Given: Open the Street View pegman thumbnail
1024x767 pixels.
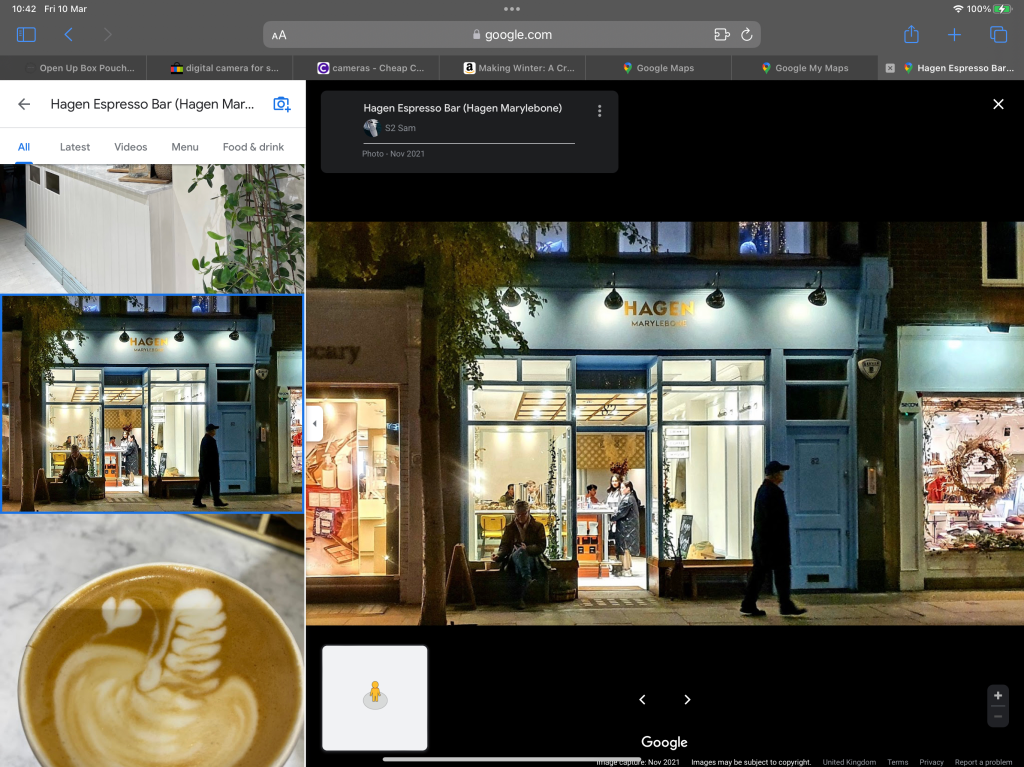Looking at the screenshot, I should click(x=374, y=697).
